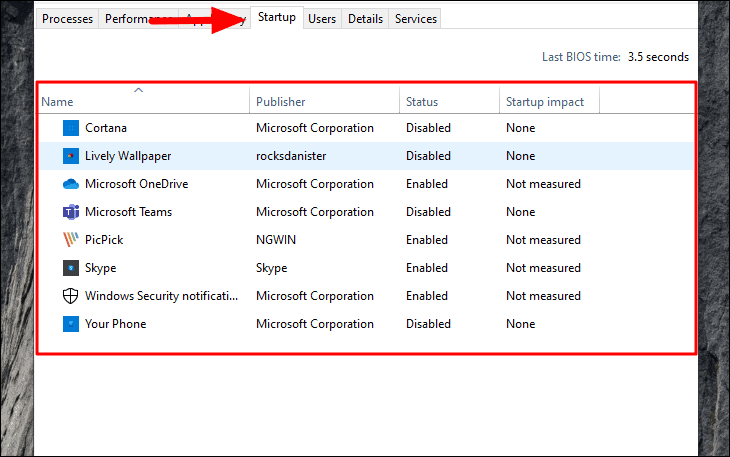Click Microsoft OneDrive's Enabled status
This screenshot has width=730, height=457.
pyautogui.click(x=427, y=184)
